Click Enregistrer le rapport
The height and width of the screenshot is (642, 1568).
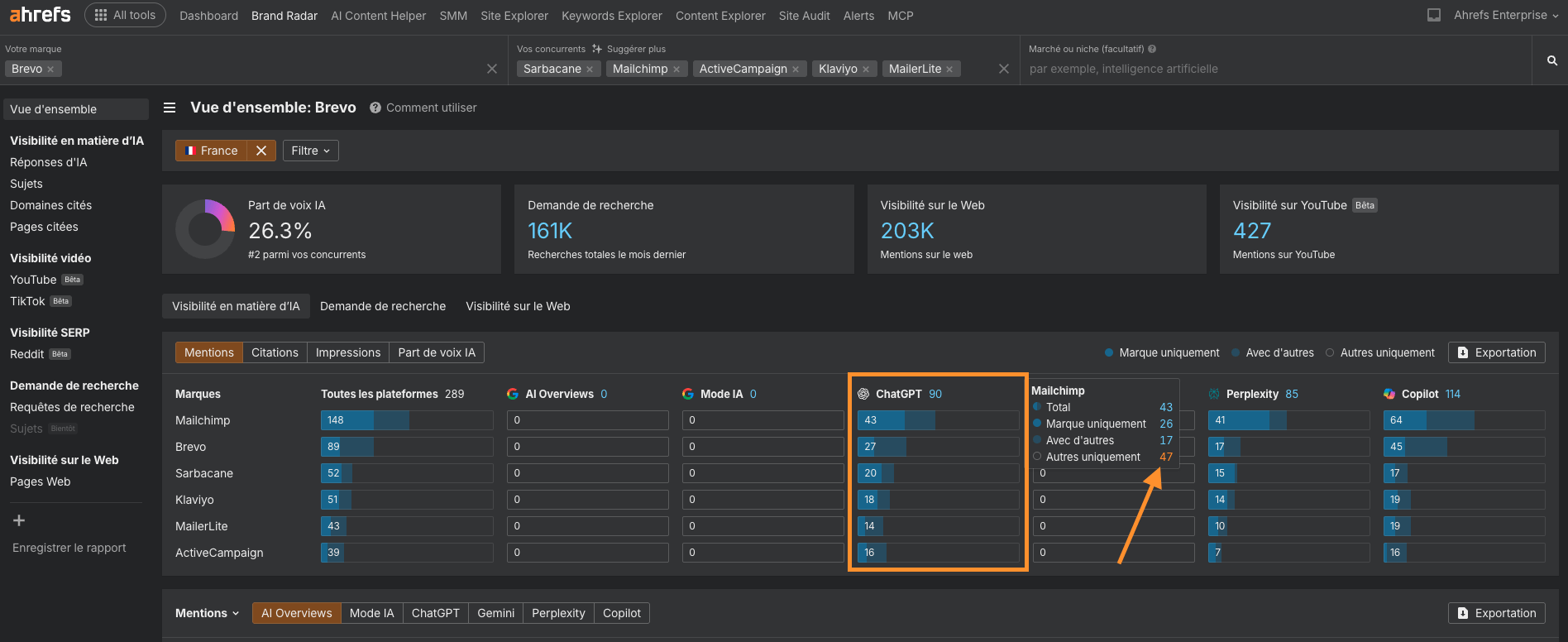tap(69, 548)
